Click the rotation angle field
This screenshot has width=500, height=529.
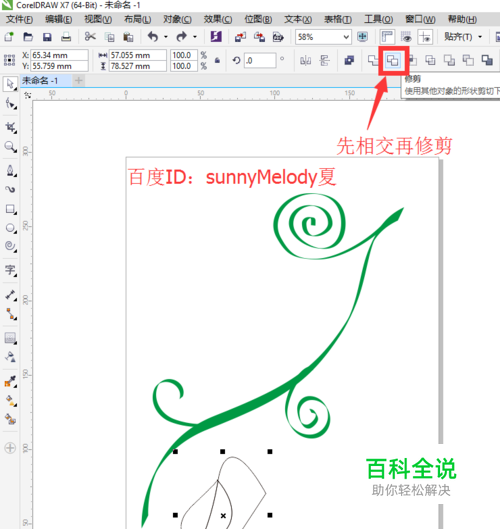point(260,61)
